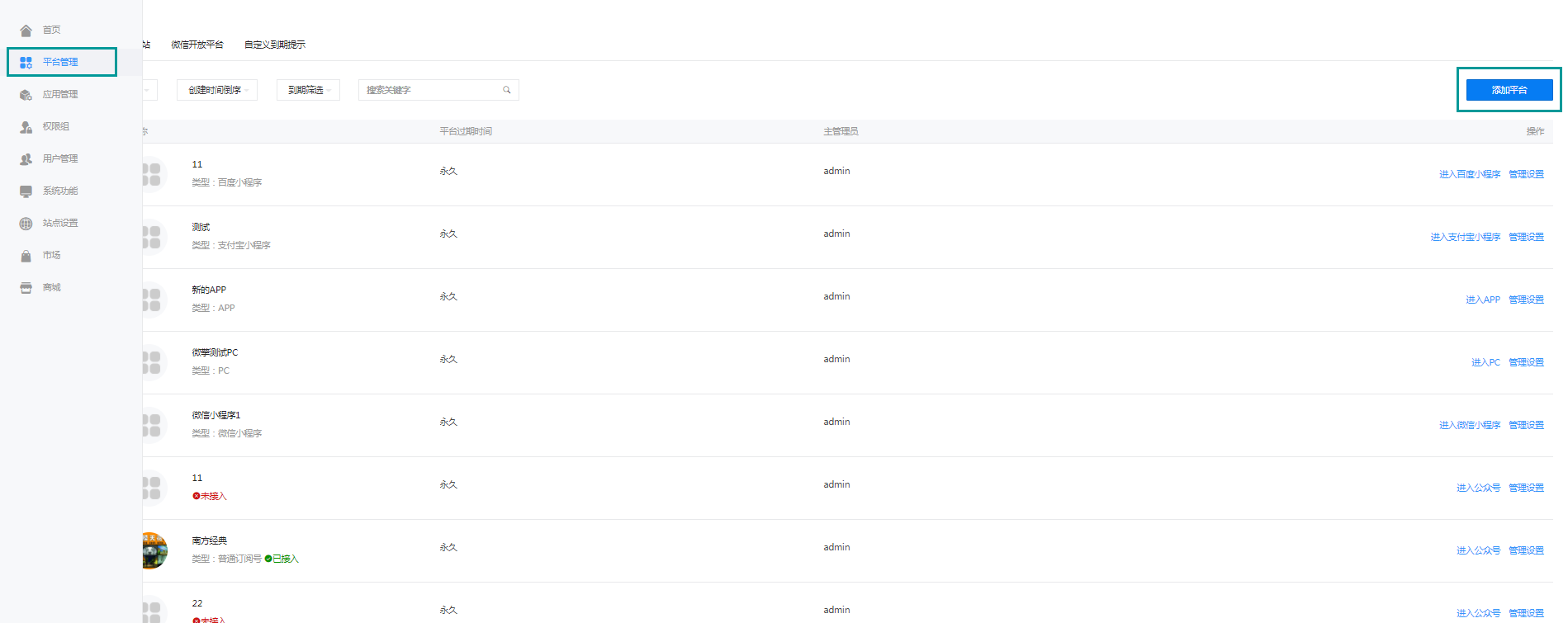Click 进入微信小程序 link
The image size is (1568, 623).
point(1470,425)
